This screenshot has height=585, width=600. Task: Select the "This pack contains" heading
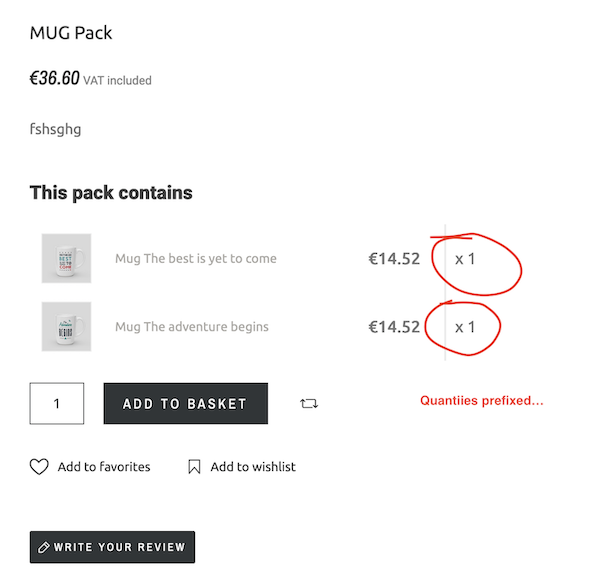111,192
